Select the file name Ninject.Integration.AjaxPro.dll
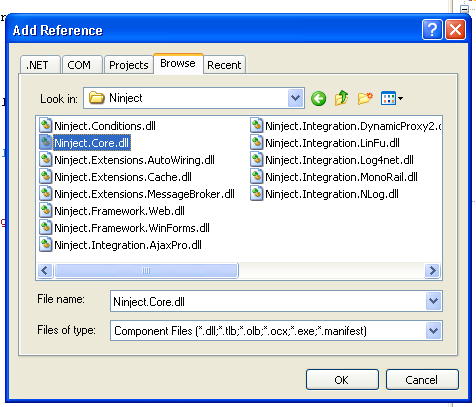Image resolution: width=476 pixels, height=407 pixels. (x=128, y=245)
